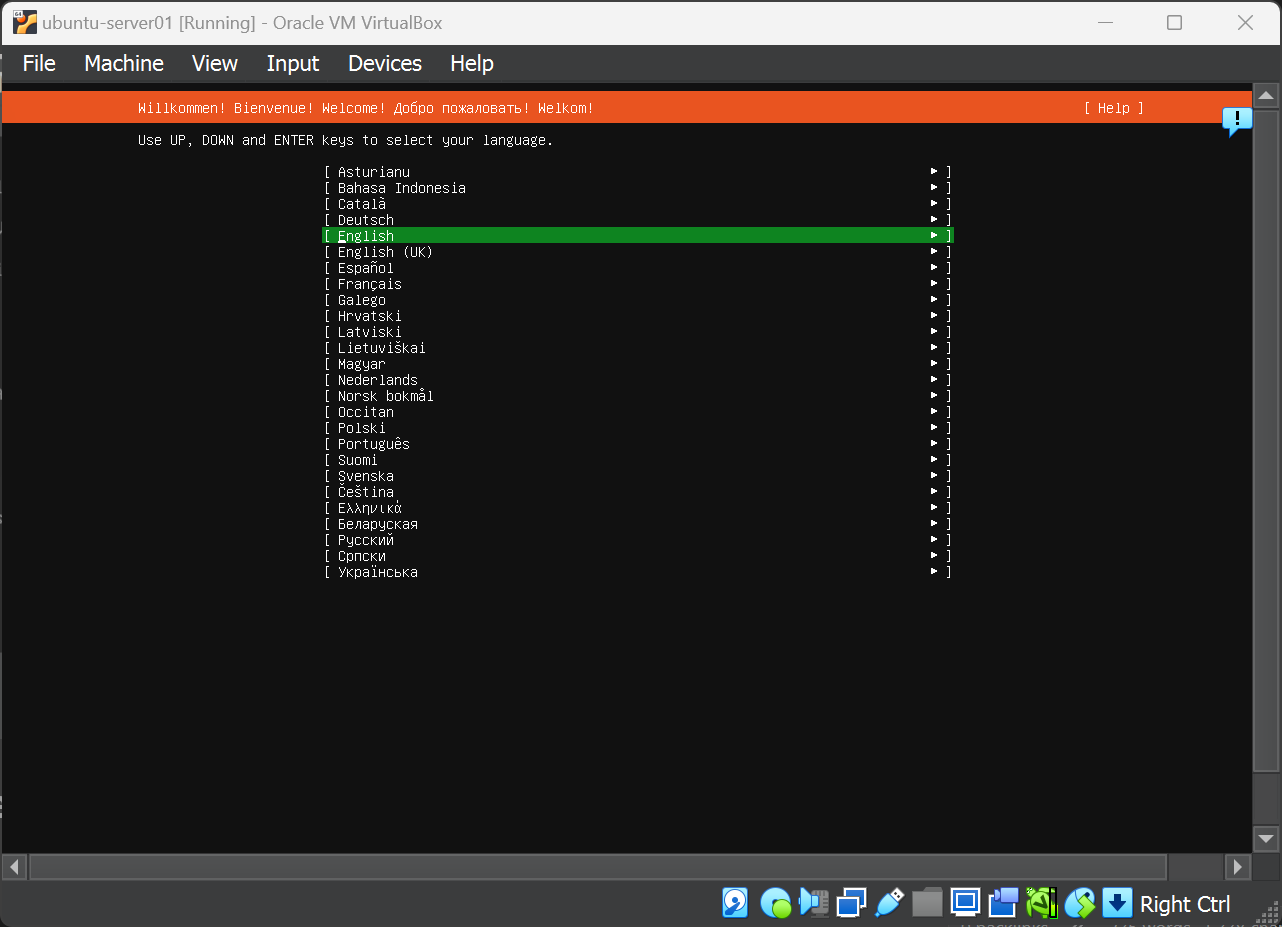
Task: Click the hard disk activity status icon
Action: [735, 903]
